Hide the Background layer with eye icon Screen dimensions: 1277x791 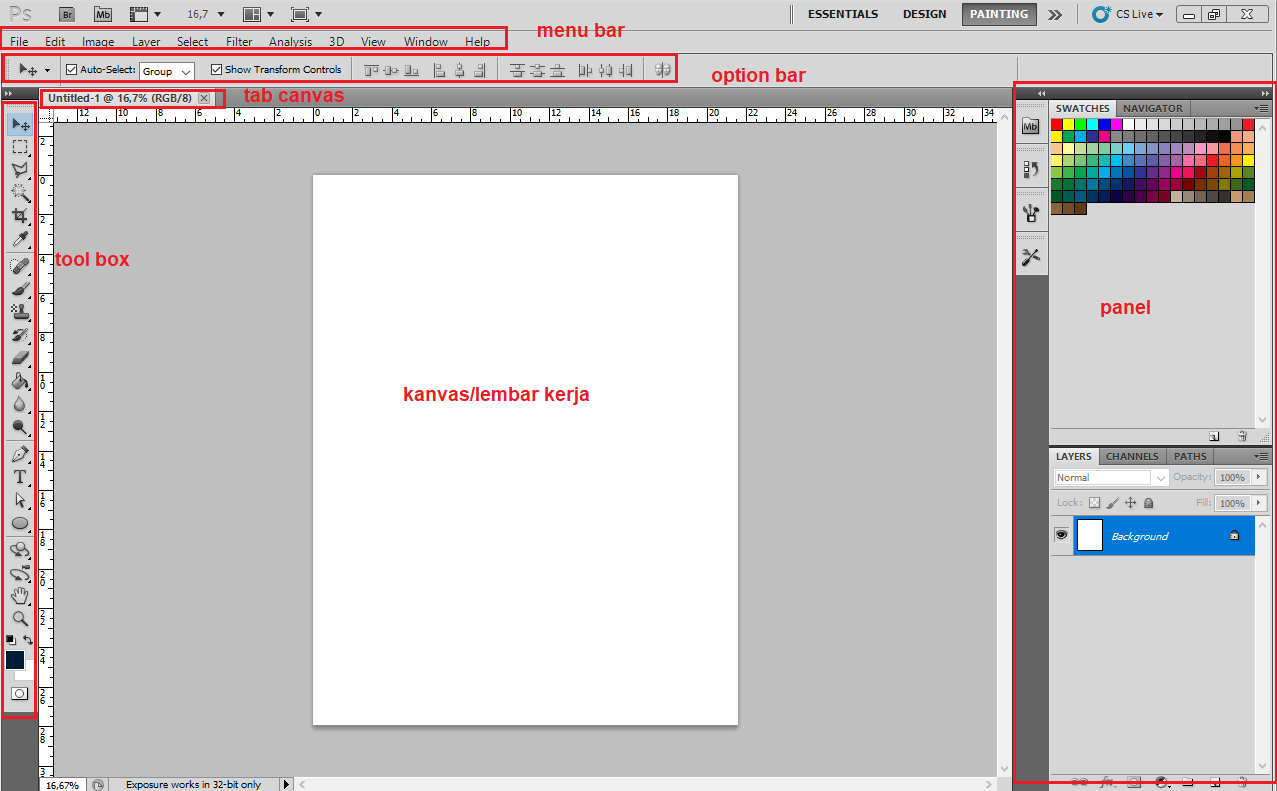click(x=1061, y=536)
